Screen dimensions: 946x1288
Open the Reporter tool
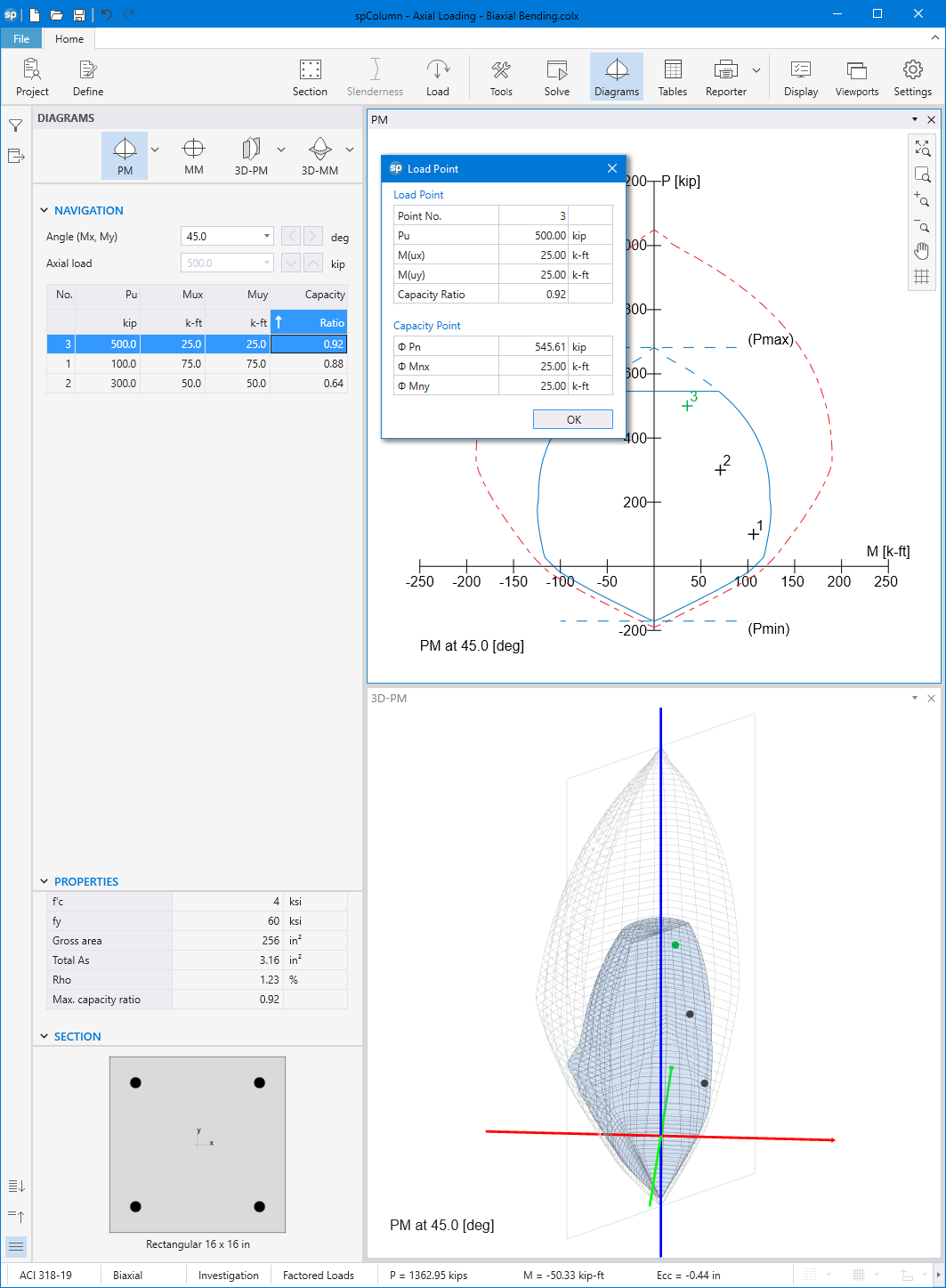[x=725, y=77]
